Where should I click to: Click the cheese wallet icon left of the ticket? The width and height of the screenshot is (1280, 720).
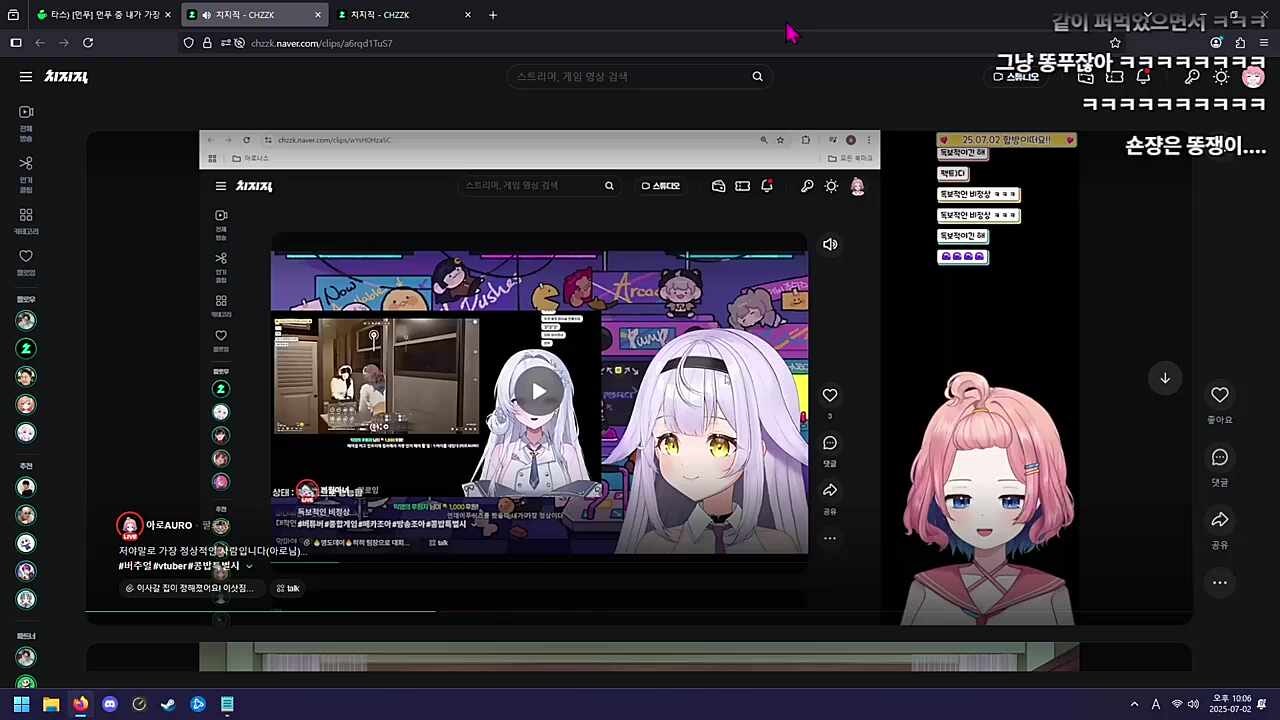(x=1086, y=77)
